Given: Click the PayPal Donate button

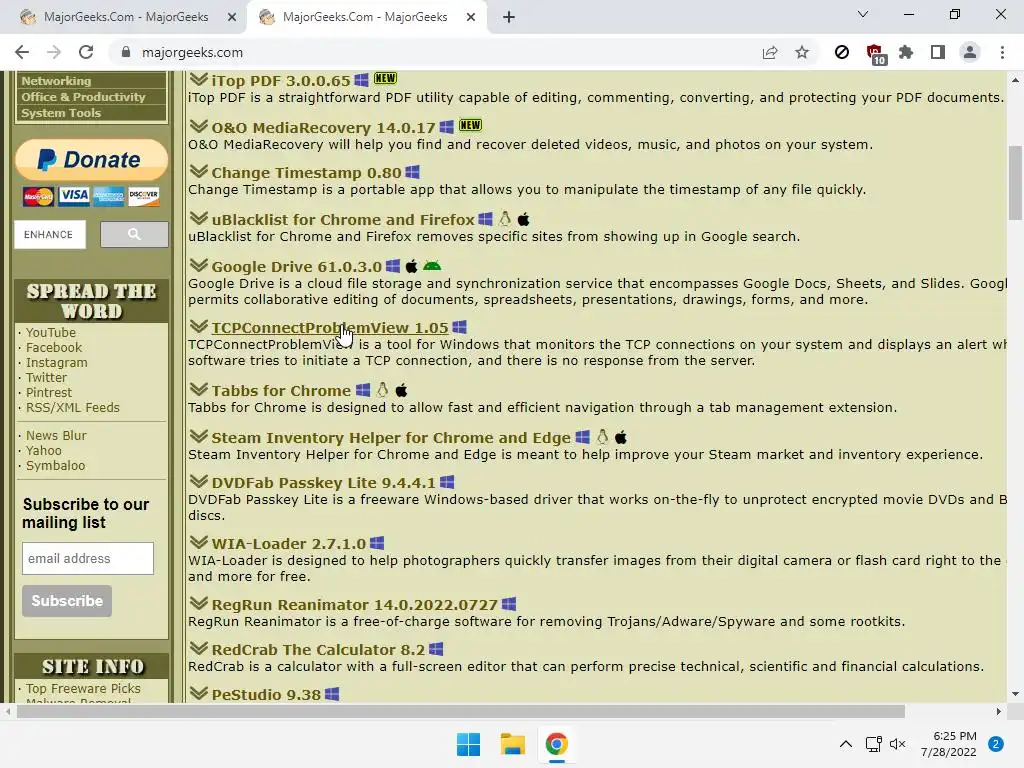Looking at the screenshot, I should tap(91, 159).
